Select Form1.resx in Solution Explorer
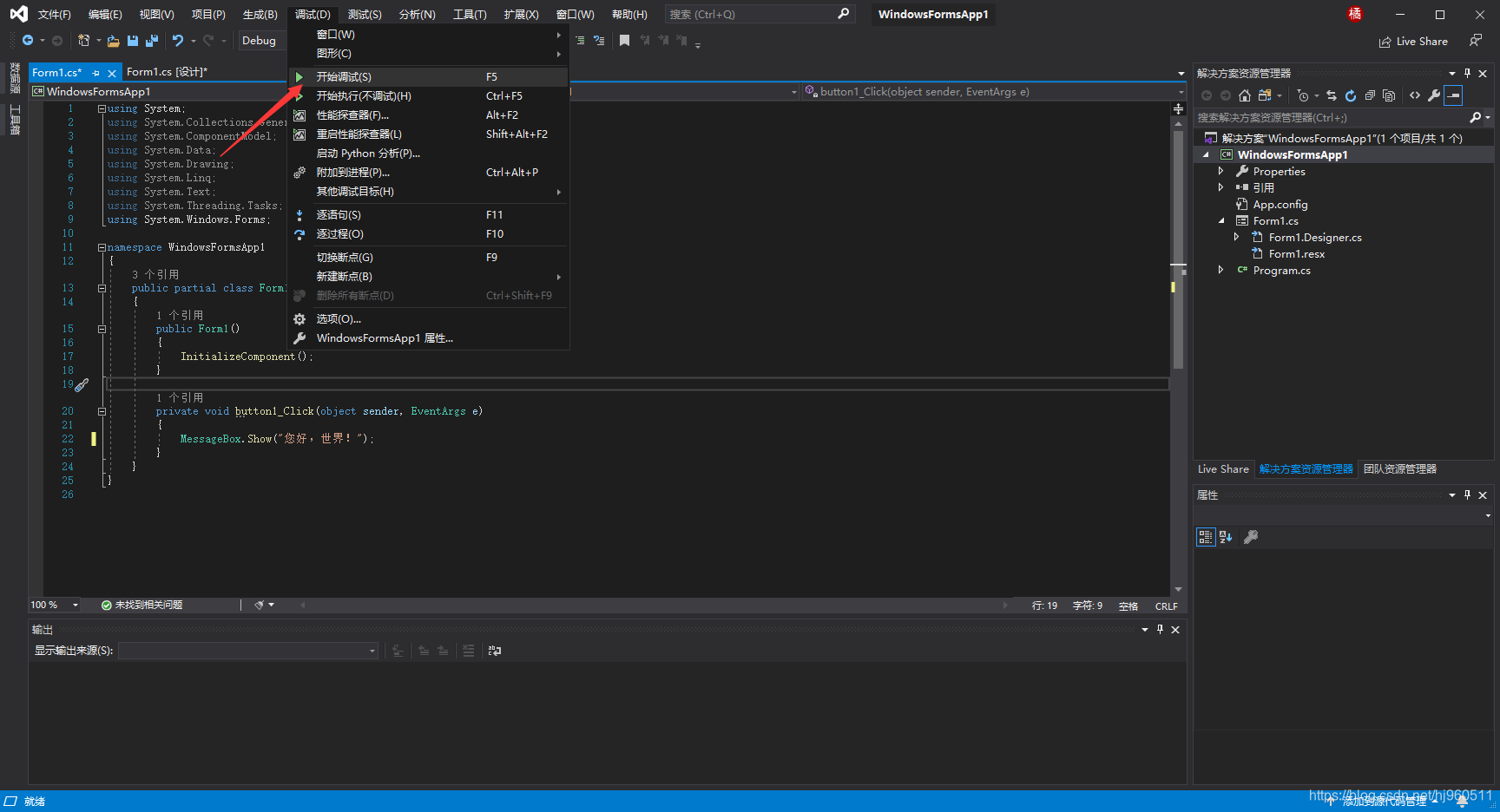This screenshot has height=812, width=1500. (x=1297, y=254)
